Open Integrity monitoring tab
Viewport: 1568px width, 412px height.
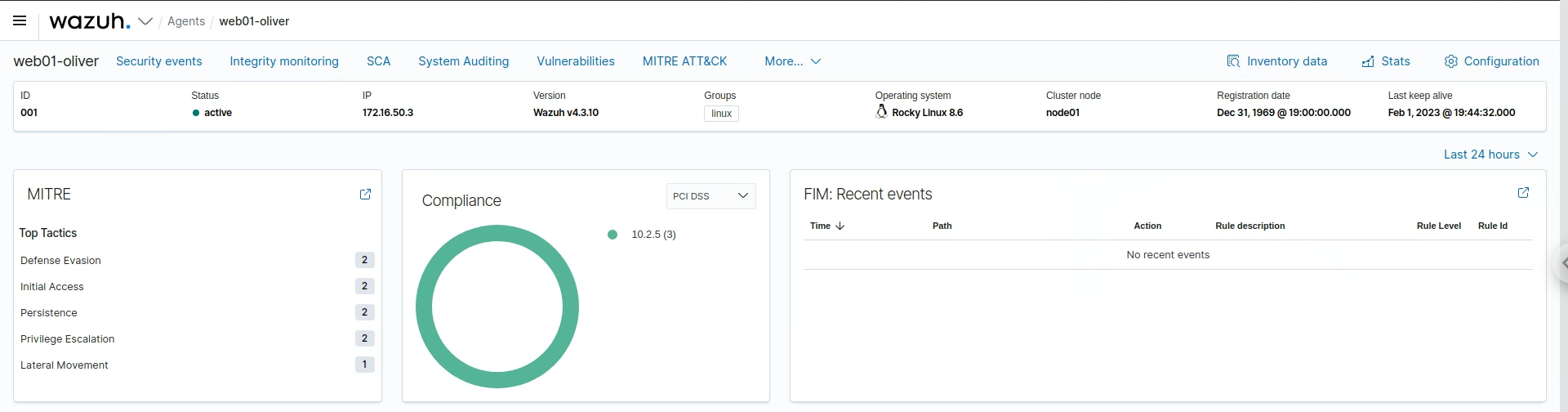284,61
